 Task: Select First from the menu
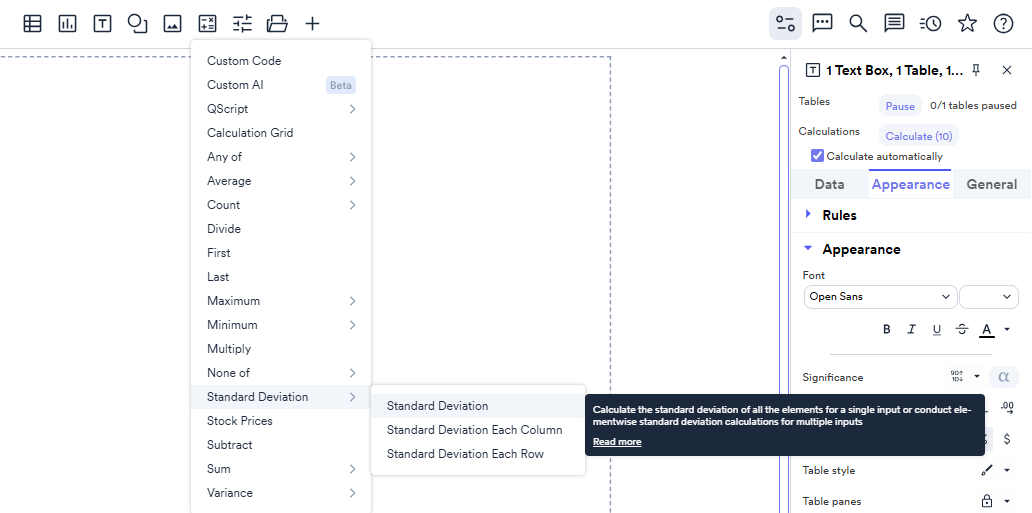point(281,253)
